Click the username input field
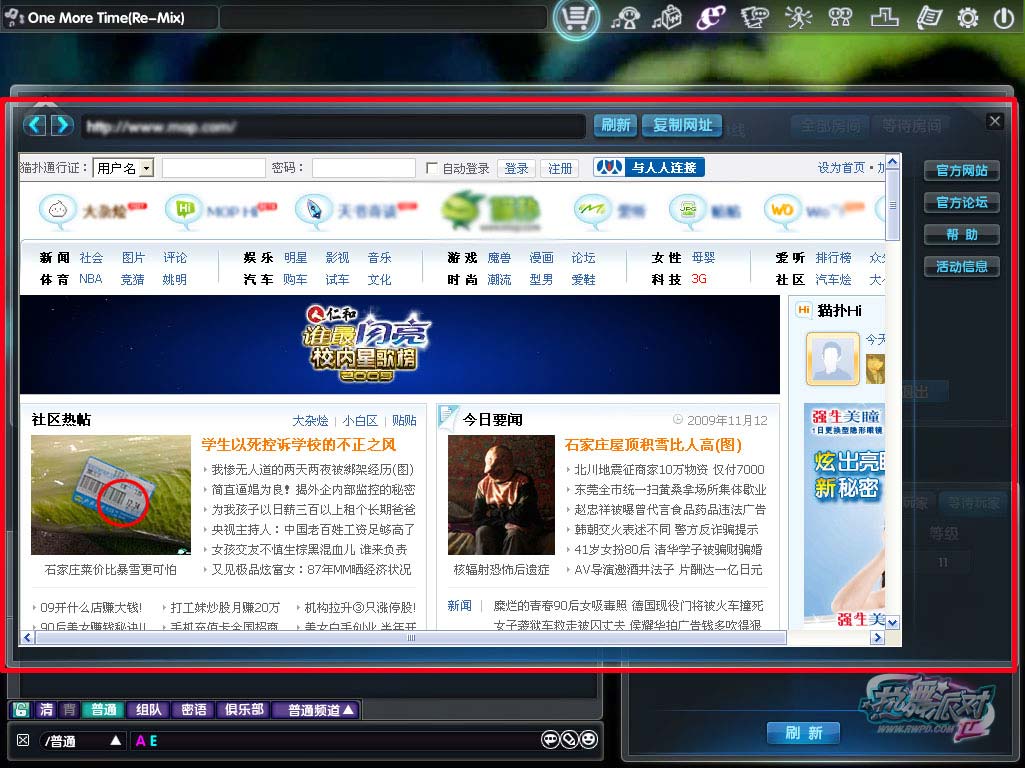This screenshot has width=1025, height=768. (x=213, y=168)
